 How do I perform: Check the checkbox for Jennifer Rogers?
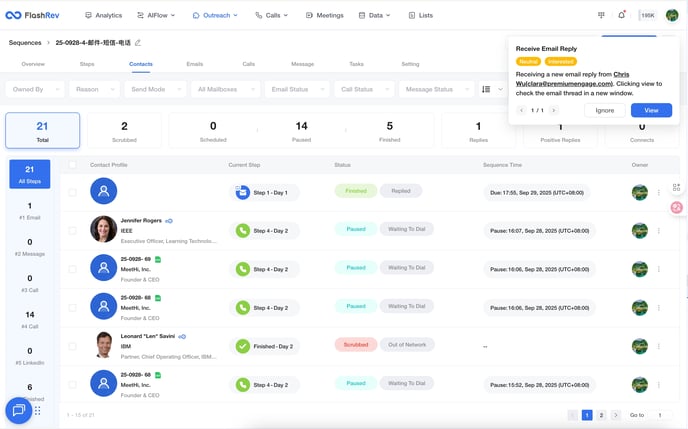tap(72, 230)
